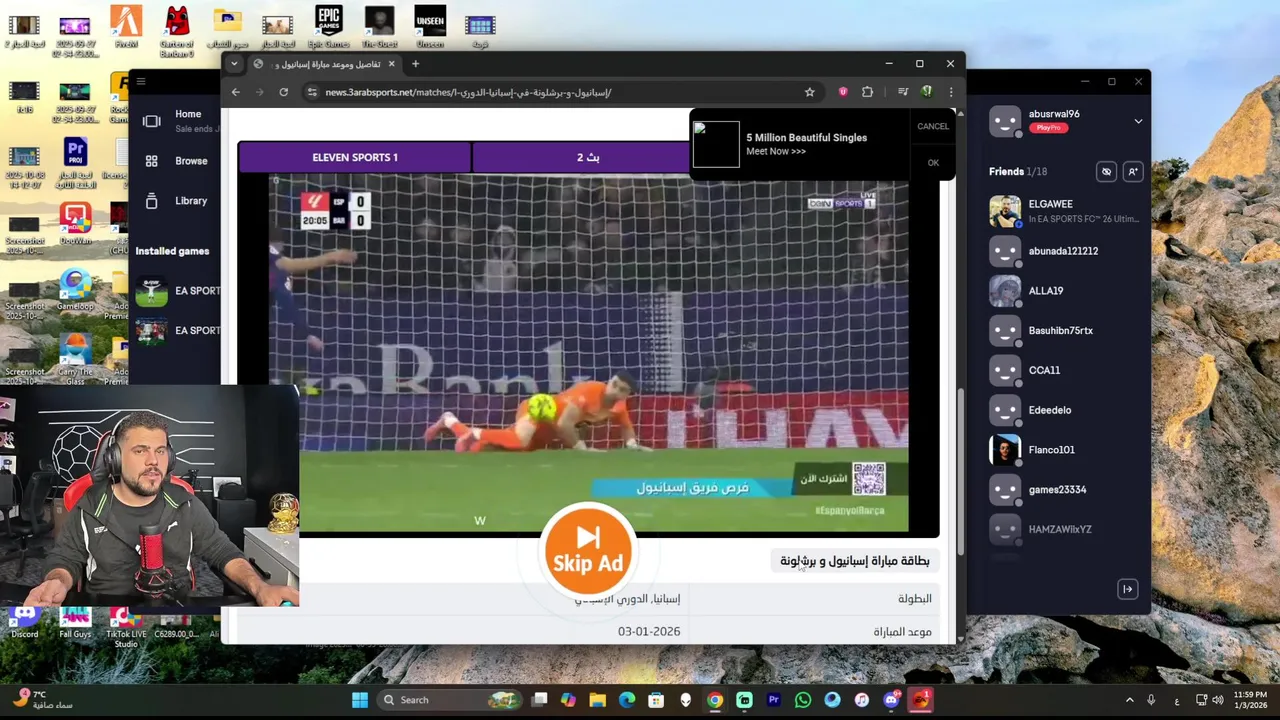Open the browser extensions puzzle icon
This screenshot has height=720, width=1280.
pos(867,92)
